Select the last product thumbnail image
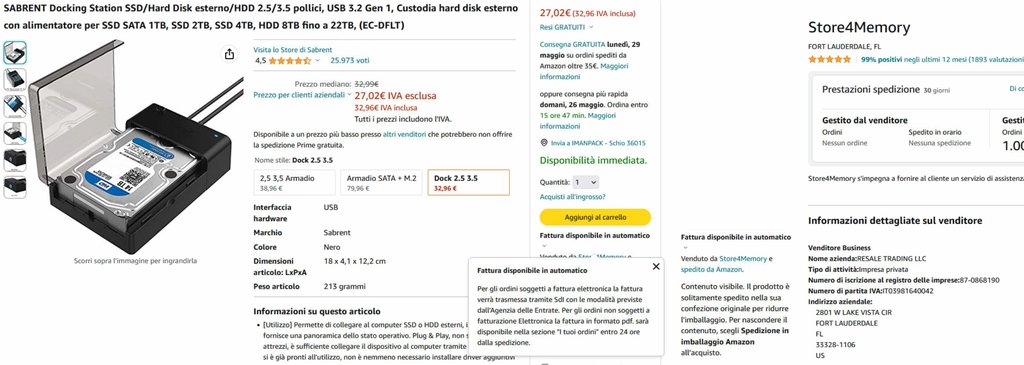Image resolution: width=1024 pixels, height=365 pixels. point(15,187)
